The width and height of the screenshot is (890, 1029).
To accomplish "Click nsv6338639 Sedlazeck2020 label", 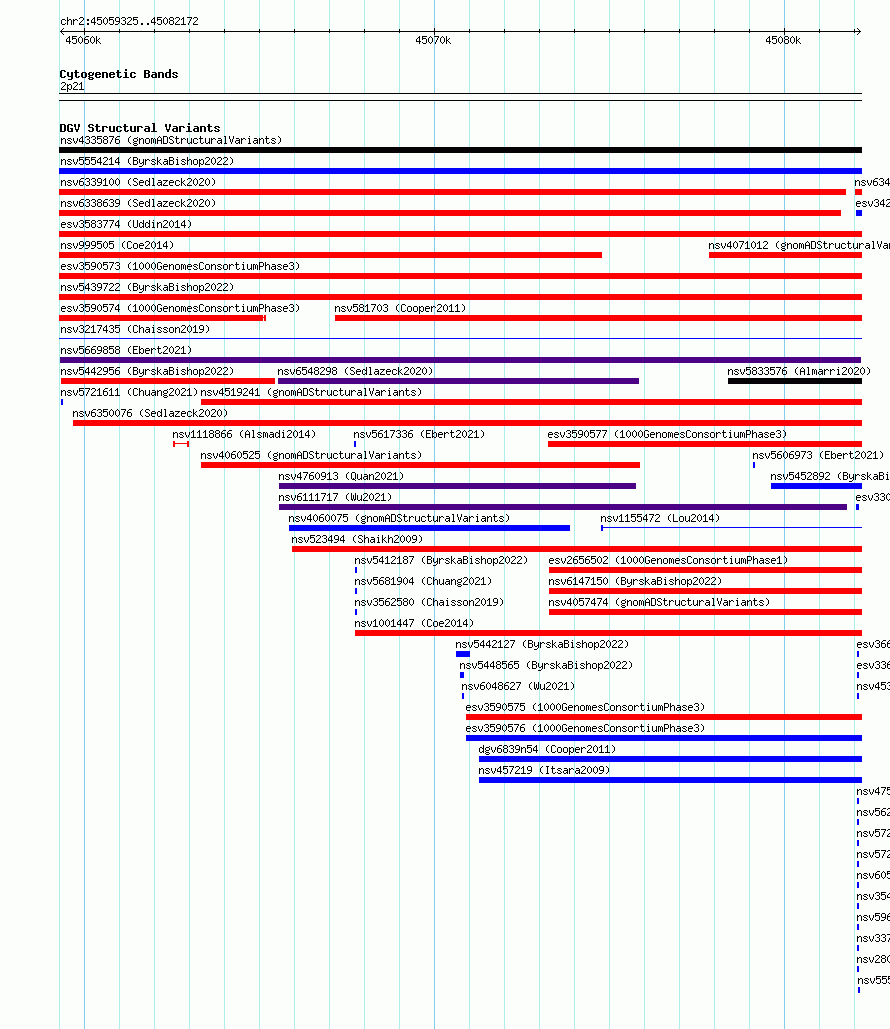I will tap(138, 203).
